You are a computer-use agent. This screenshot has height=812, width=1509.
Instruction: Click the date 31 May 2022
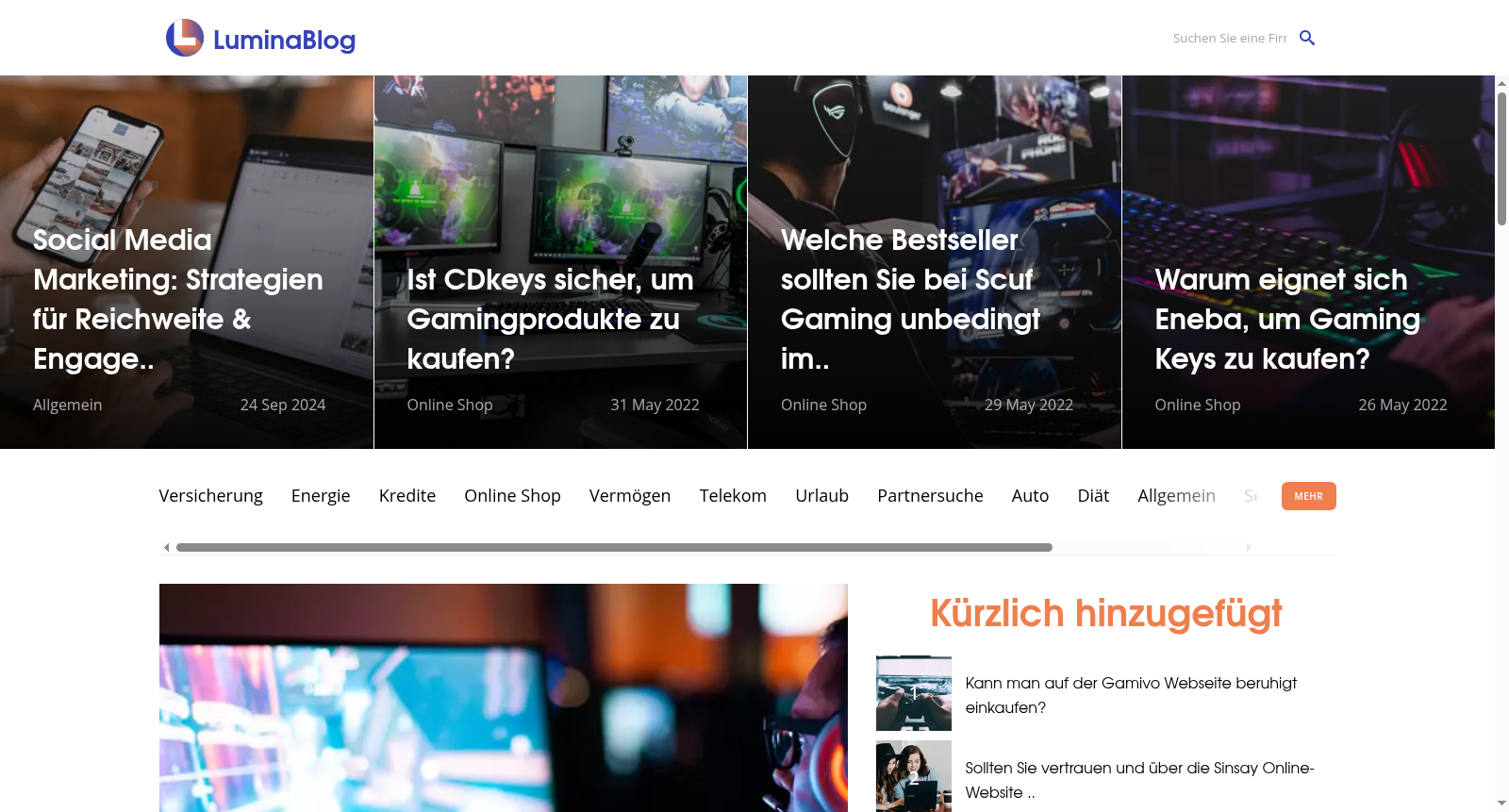tap(655, 405)
